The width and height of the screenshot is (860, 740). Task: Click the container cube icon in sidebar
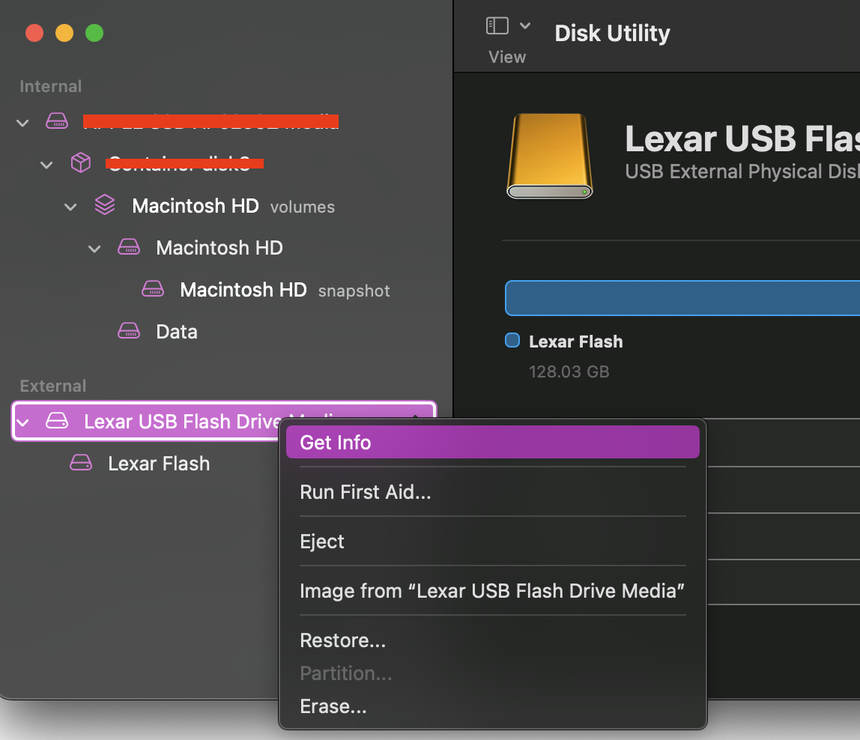click(x=81, y=164)
